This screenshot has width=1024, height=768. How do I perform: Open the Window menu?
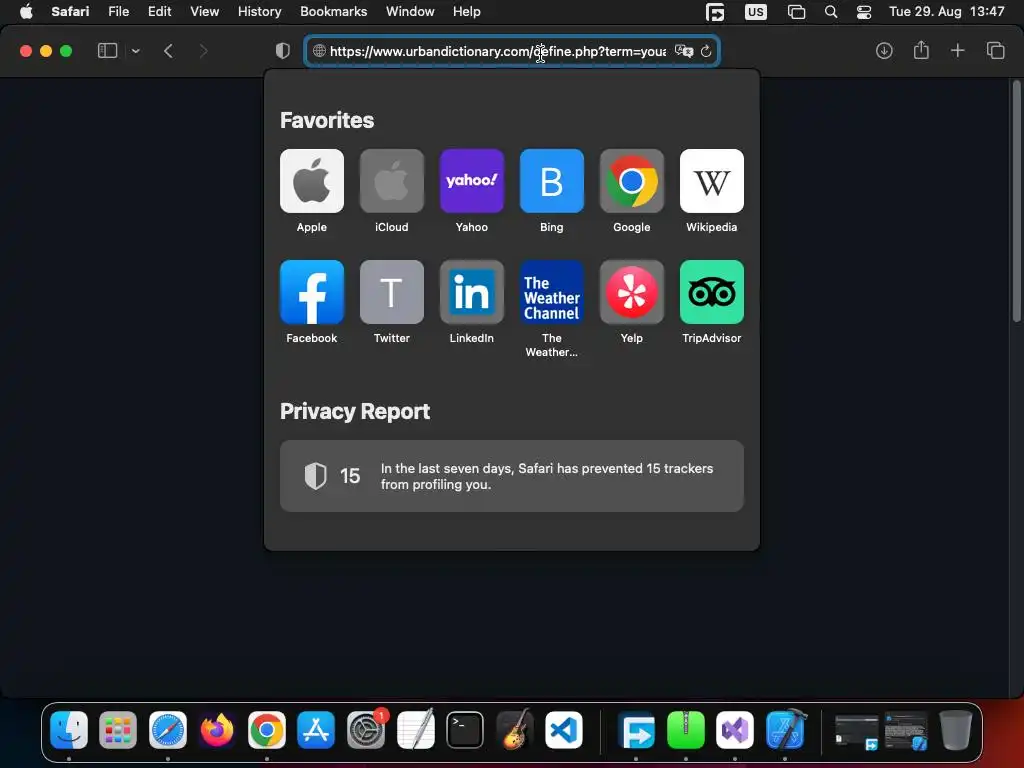[x=409, y=11]
